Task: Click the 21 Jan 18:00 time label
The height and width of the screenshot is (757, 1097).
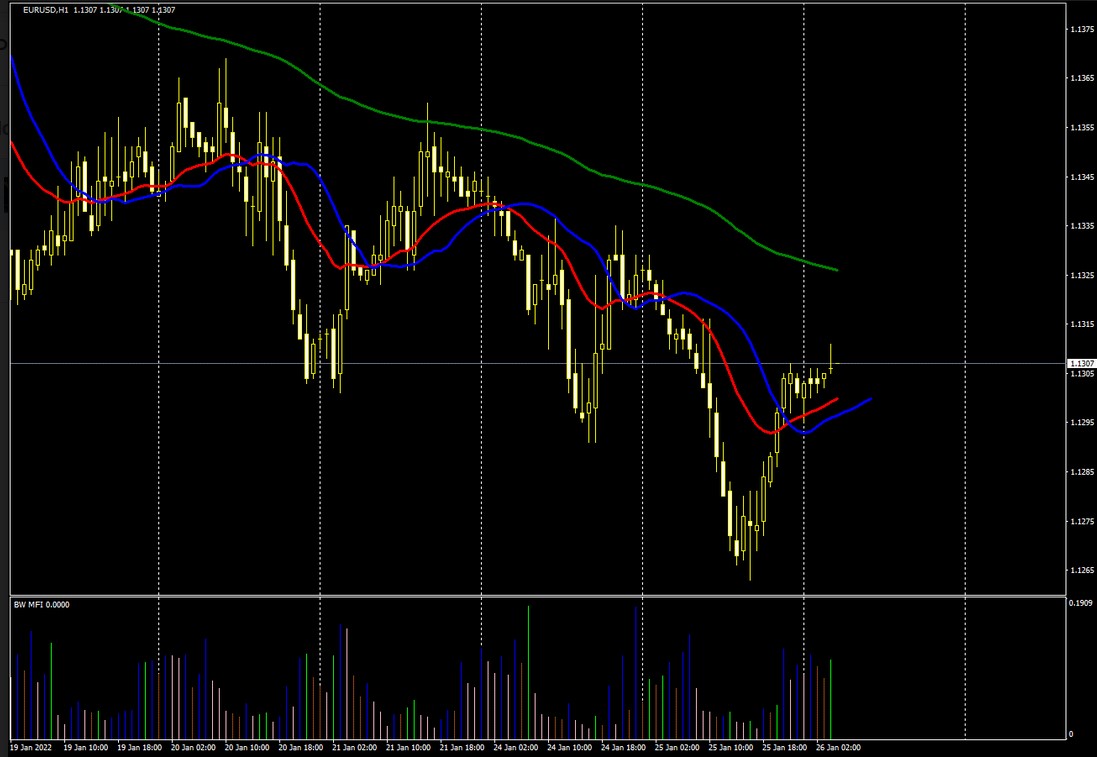Action: [462, 747]
